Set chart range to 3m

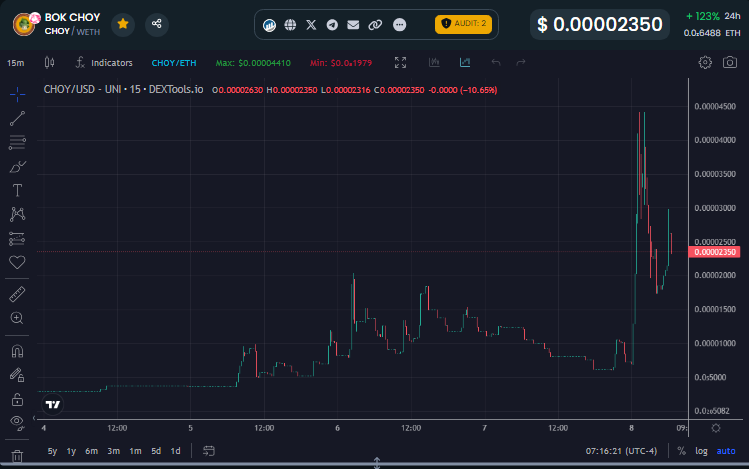pyautogui.click(x=113, y=451)
